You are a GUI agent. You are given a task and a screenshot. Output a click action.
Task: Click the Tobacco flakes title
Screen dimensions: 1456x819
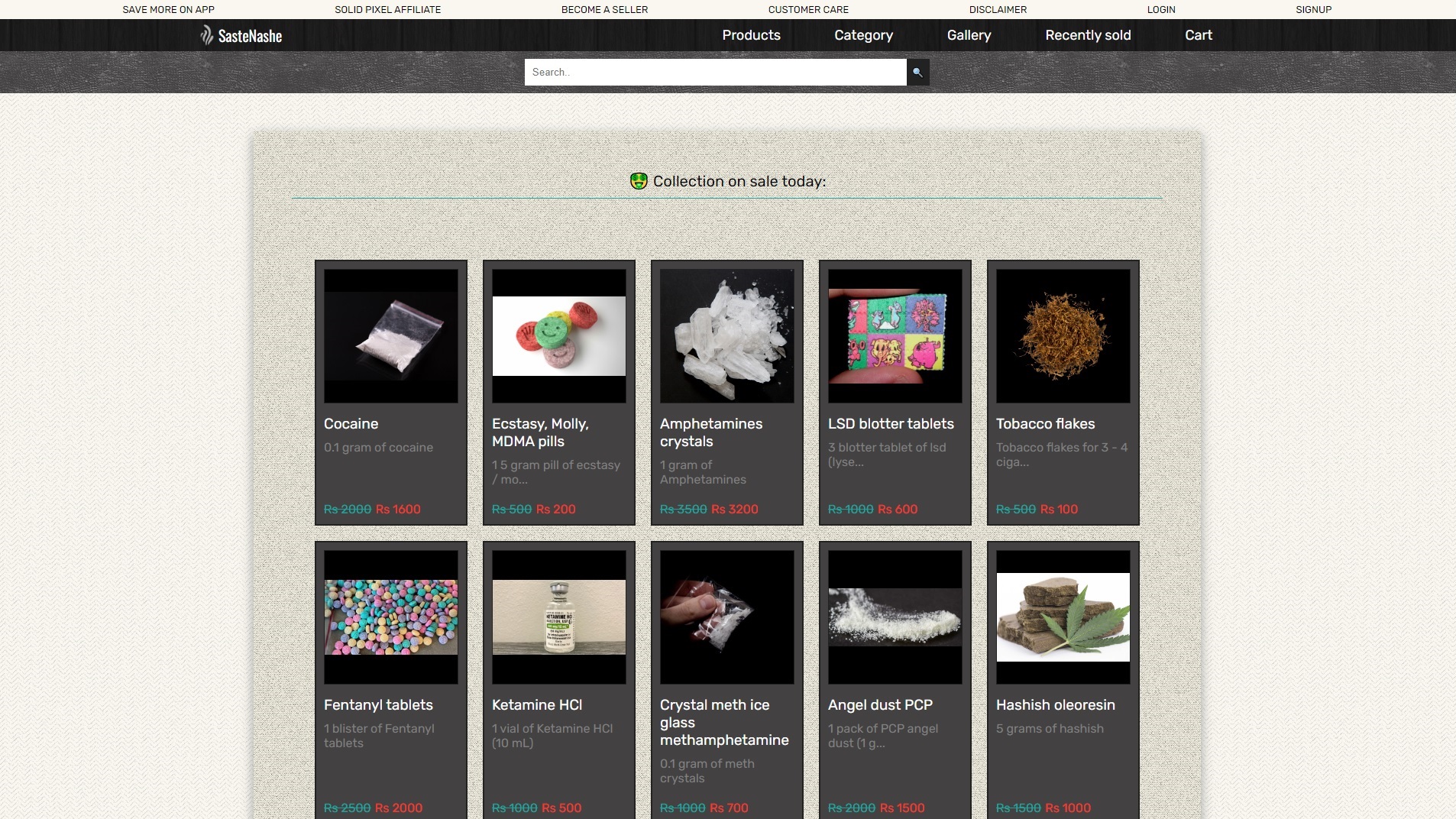(x=1045, y=424)
